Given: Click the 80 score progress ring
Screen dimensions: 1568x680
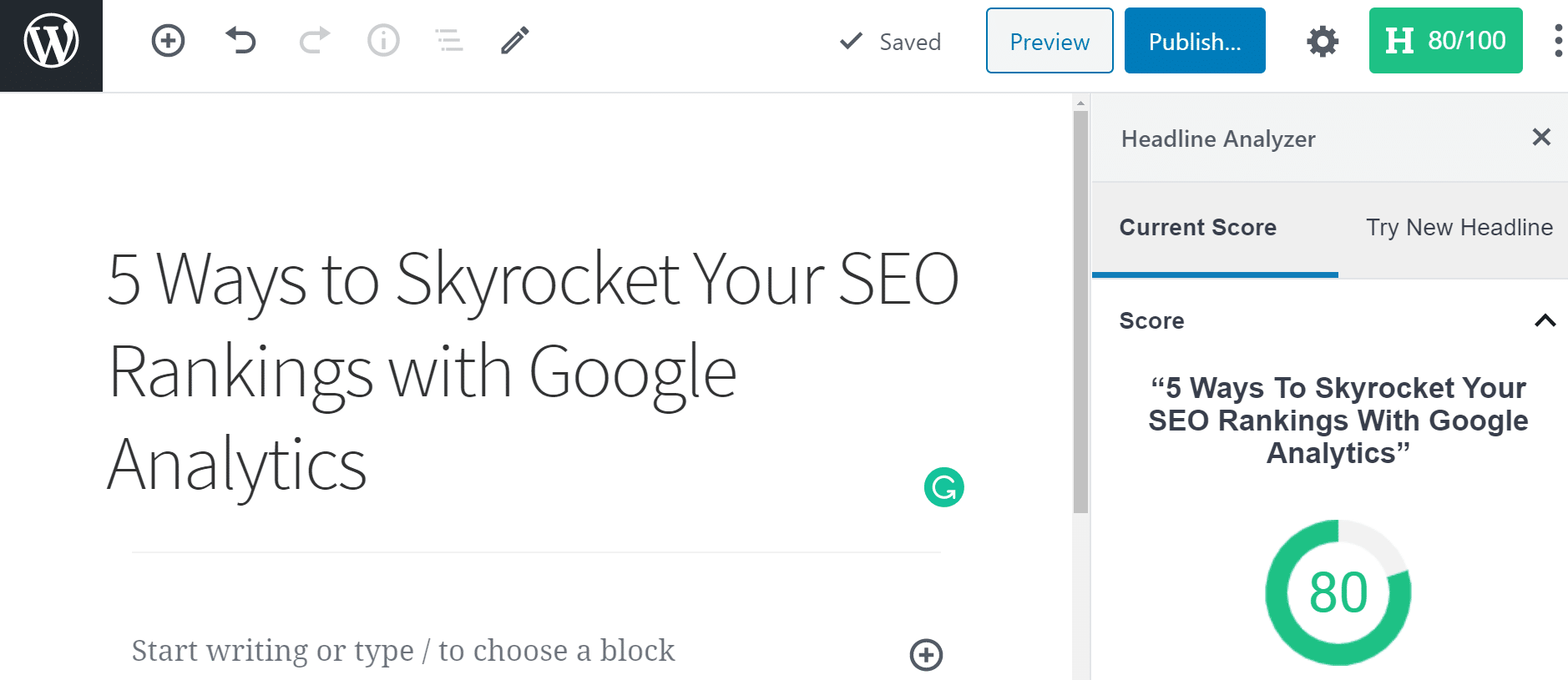Looking at the screenshot, I should click(1338, 592).
